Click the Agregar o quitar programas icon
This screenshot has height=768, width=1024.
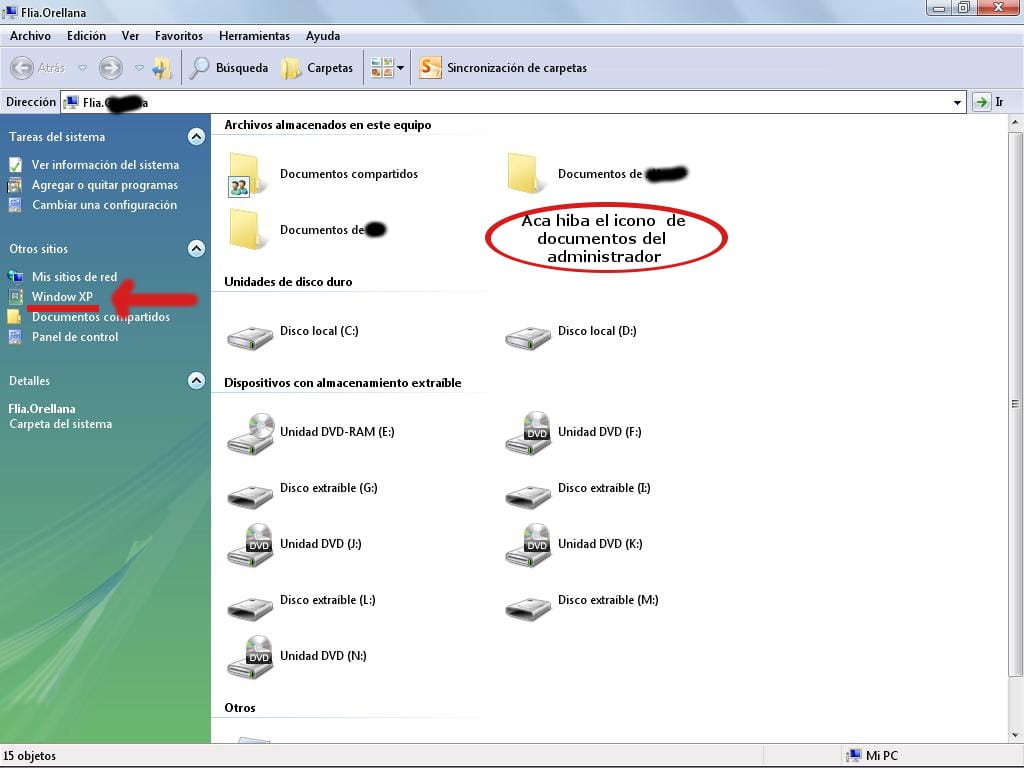[15, 185]
